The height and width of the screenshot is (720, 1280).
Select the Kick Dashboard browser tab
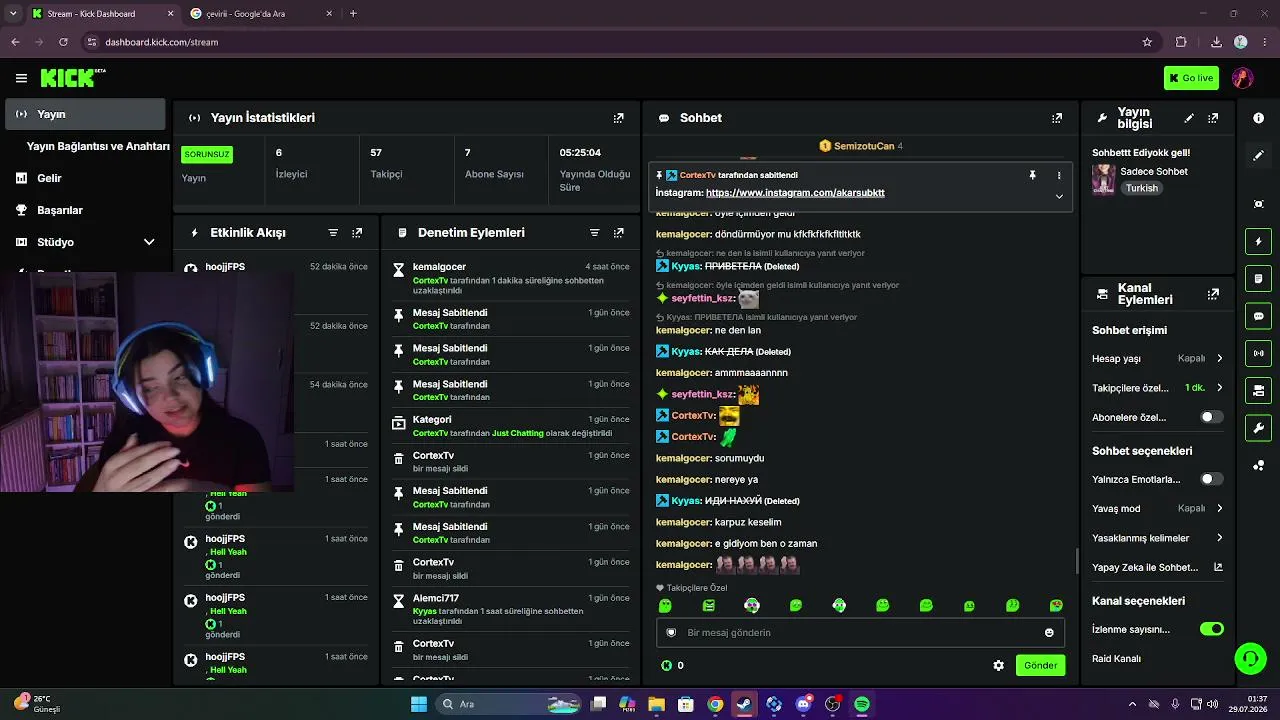click(x=100, y=14)
